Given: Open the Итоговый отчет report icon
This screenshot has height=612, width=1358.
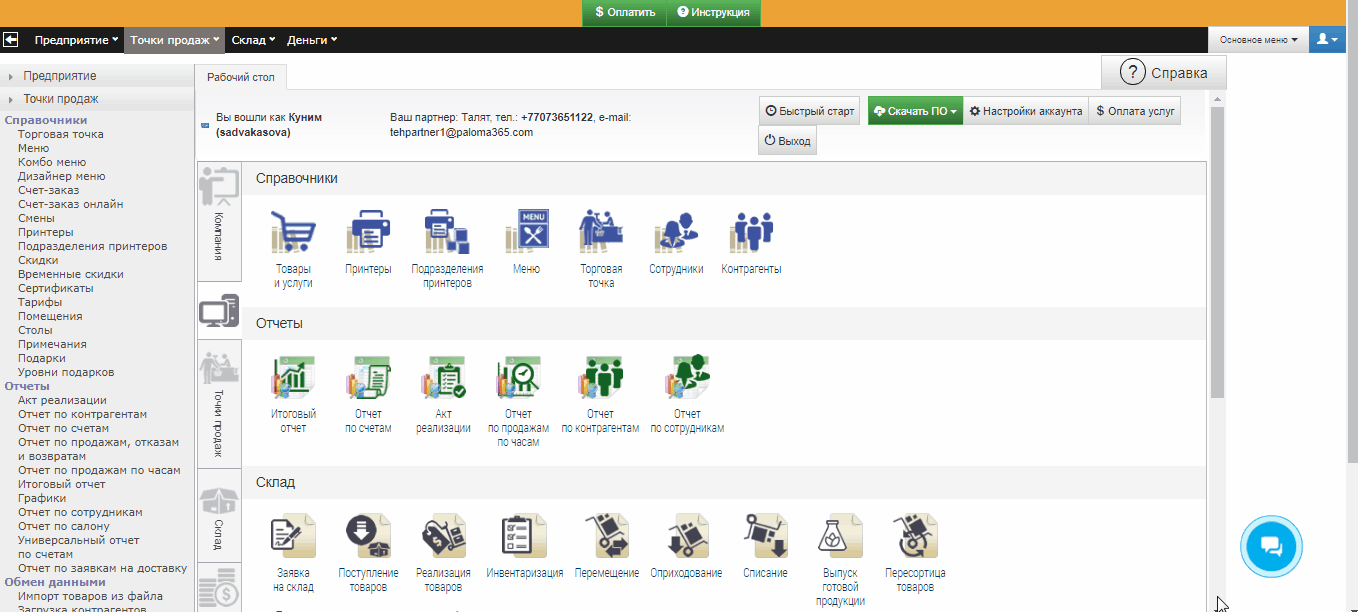Looking at the screenshot, I should pos(293,379).
